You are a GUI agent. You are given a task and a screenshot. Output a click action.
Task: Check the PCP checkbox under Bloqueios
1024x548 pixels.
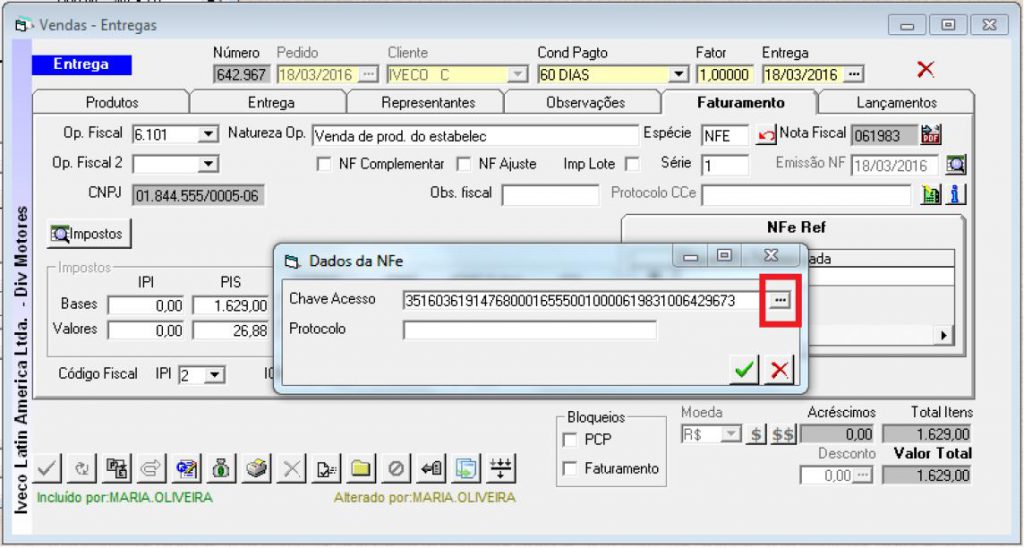(570, 439)
